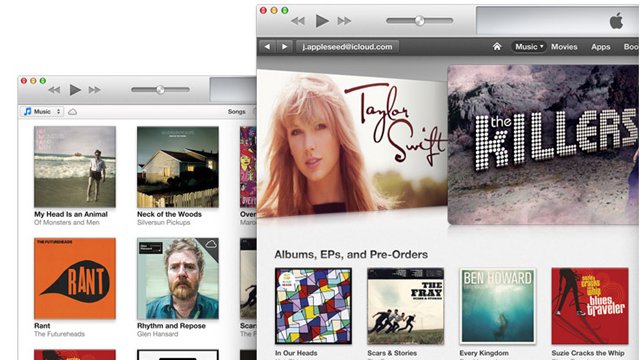Open the Rant album cover
640x360 pixels.
75,278
